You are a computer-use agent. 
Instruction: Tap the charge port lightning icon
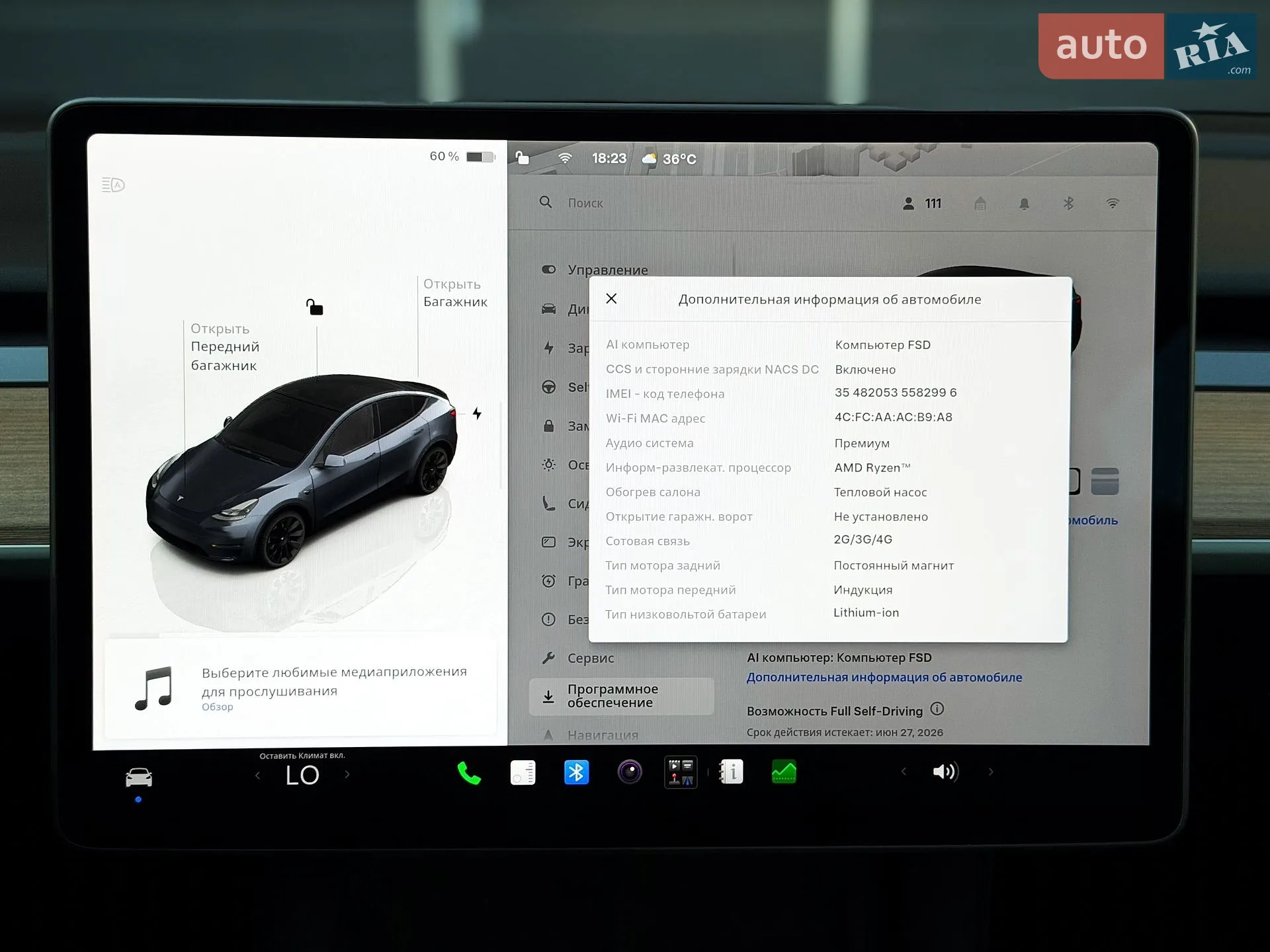click(477, 414)
